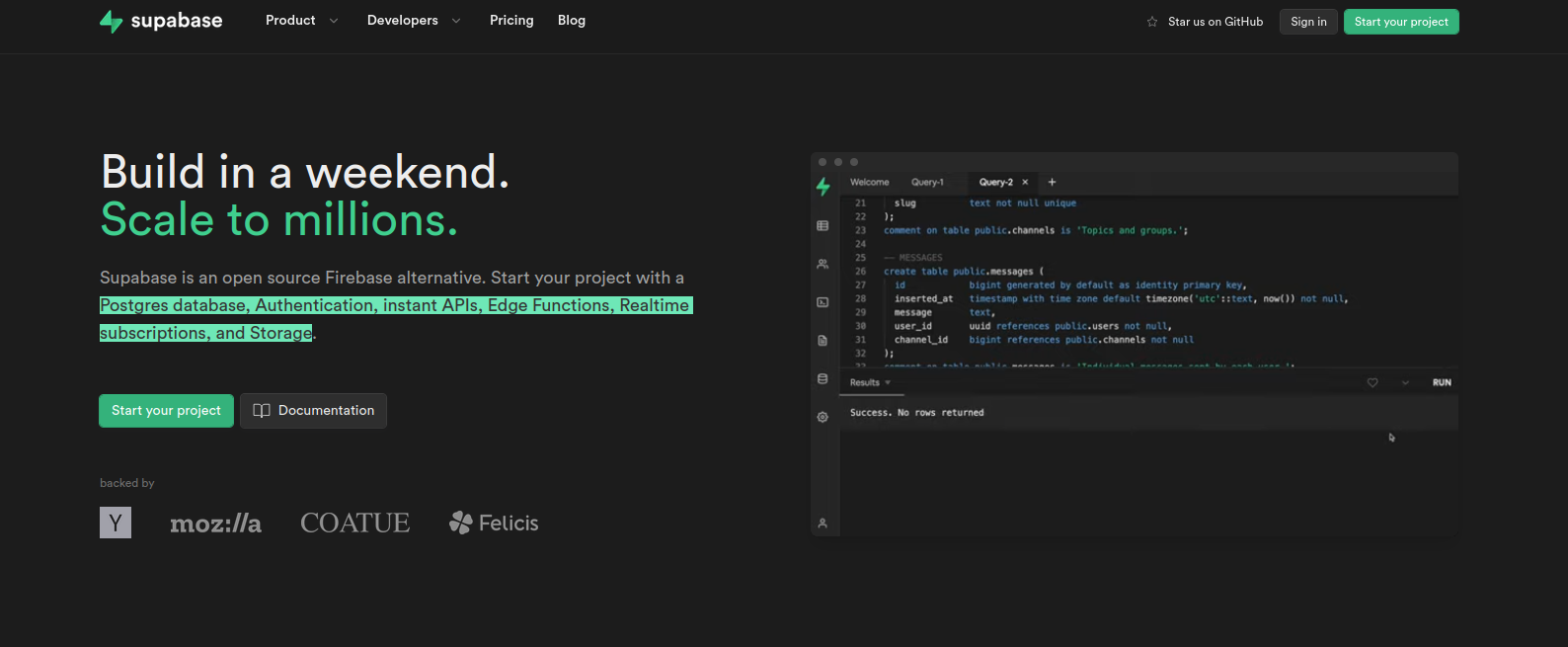Open the settings gear sidebar icon
Viewport: 1568px width, 647px height.
[823, 417]
